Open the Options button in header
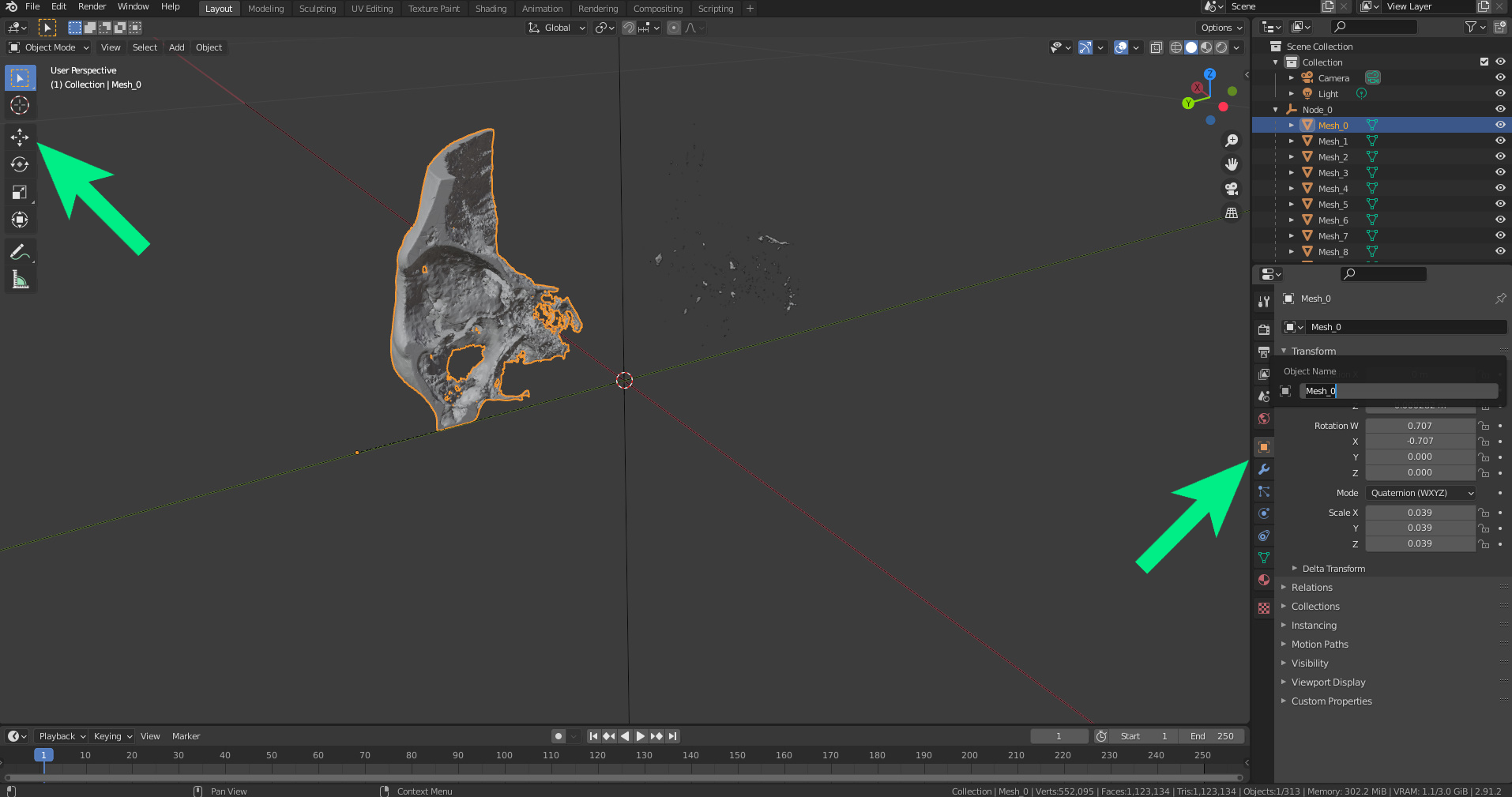 (x=1221, y=28)
